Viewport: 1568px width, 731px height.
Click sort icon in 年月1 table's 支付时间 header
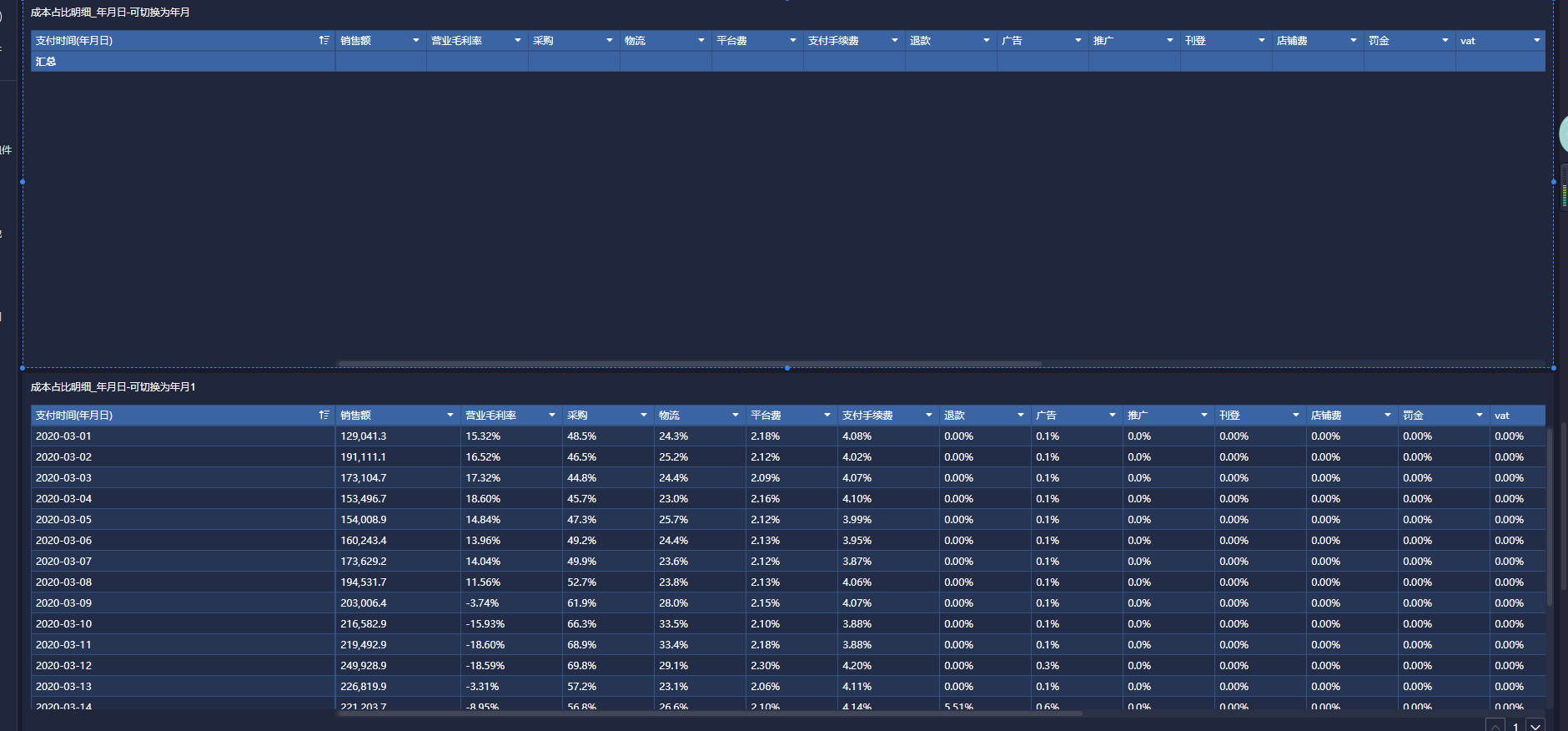pyautogui.click(x=324, y=415)
